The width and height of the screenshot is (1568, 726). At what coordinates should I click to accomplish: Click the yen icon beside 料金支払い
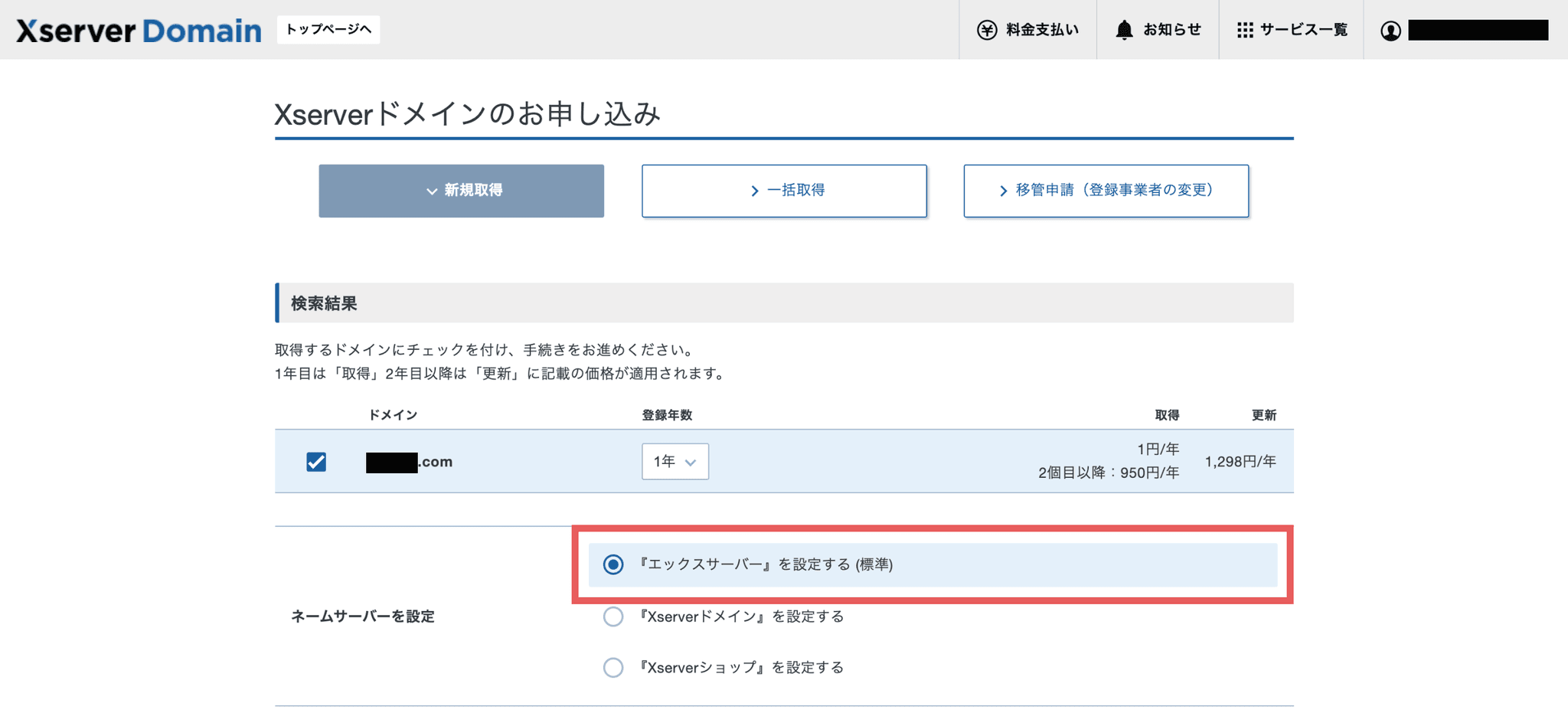click(987, 30)
